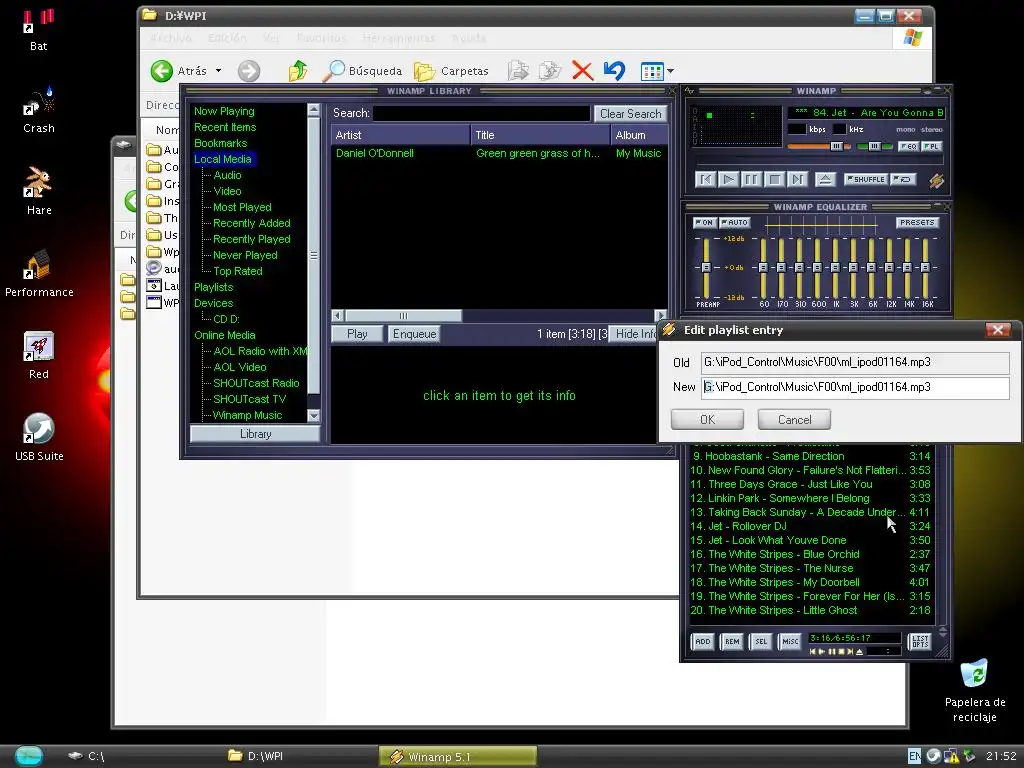
Task: Select Recent Items in library tree
Action: (225, 127)
